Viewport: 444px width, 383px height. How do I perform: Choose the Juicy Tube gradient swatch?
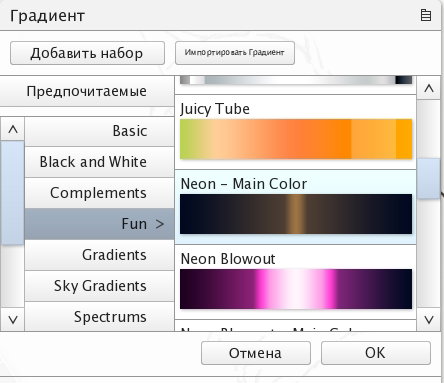point(296,139)
